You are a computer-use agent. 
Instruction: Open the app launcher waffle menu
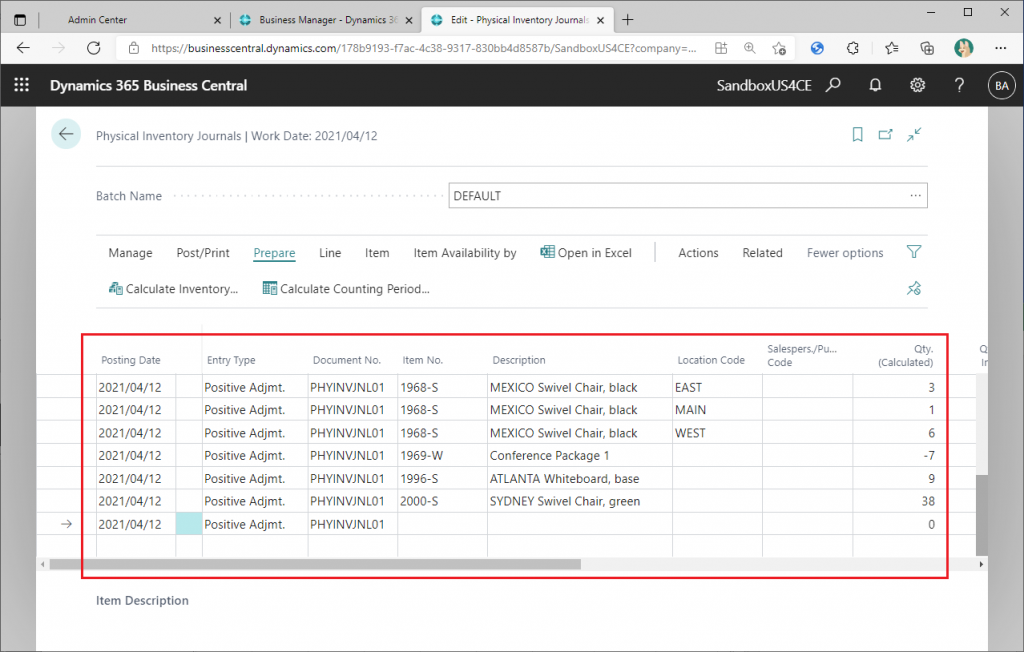22,85
